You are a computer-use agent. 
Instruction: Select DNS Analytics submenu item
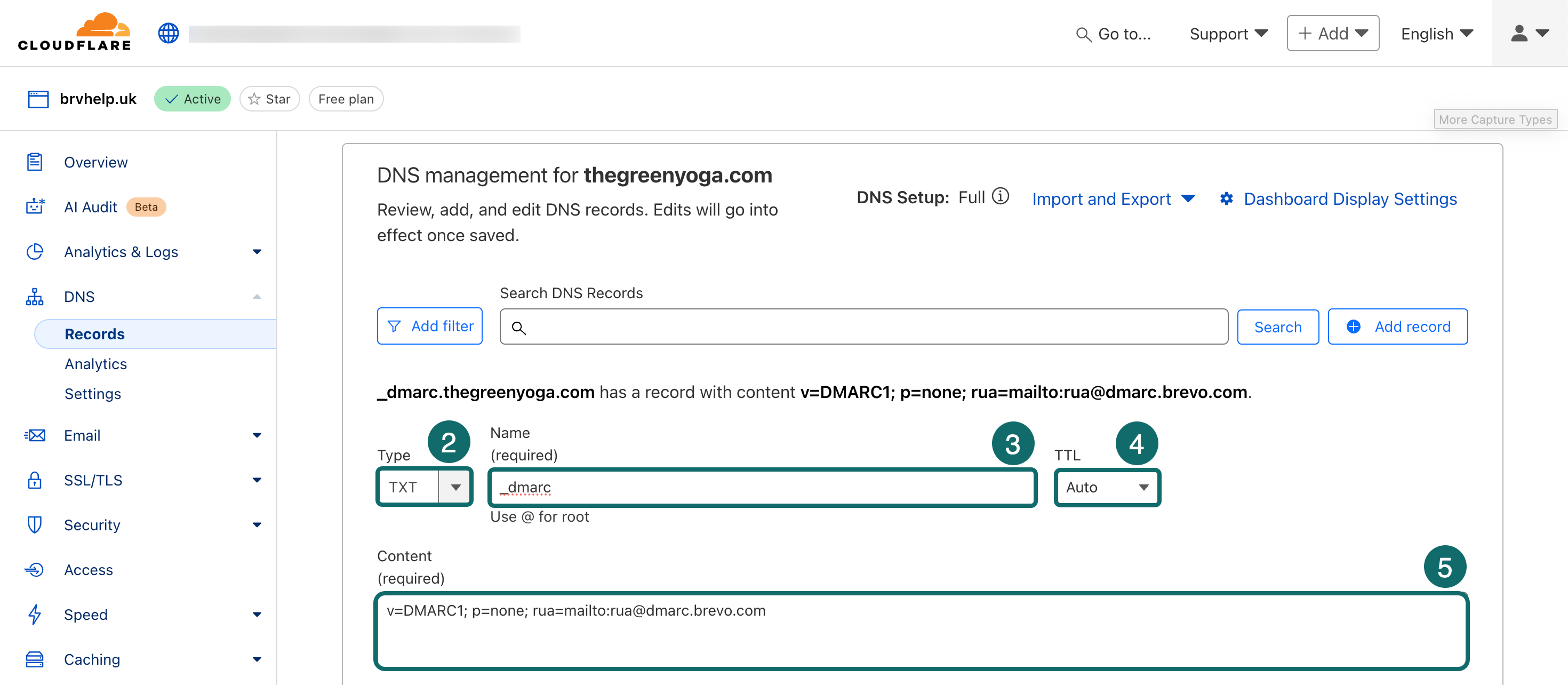click(x=95, y=363)
